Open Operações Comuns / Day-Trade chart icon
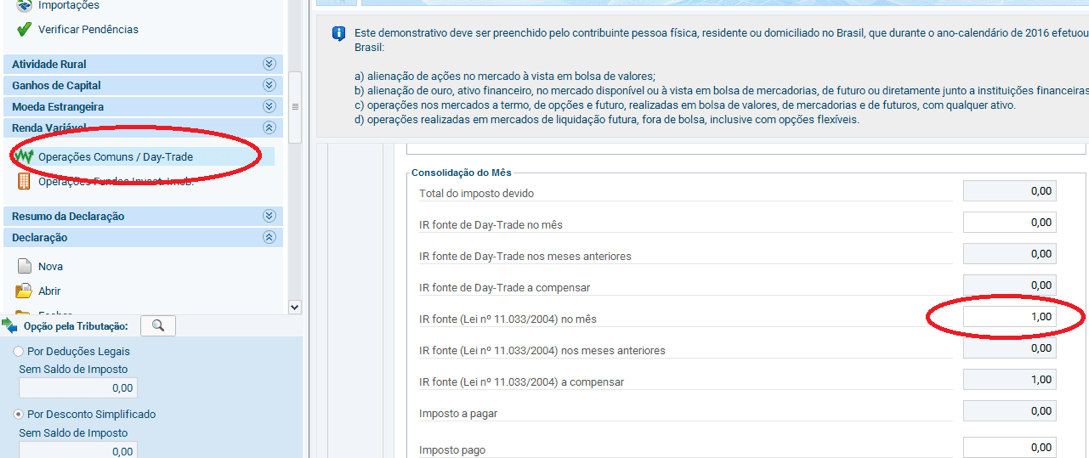 (24, 157)
